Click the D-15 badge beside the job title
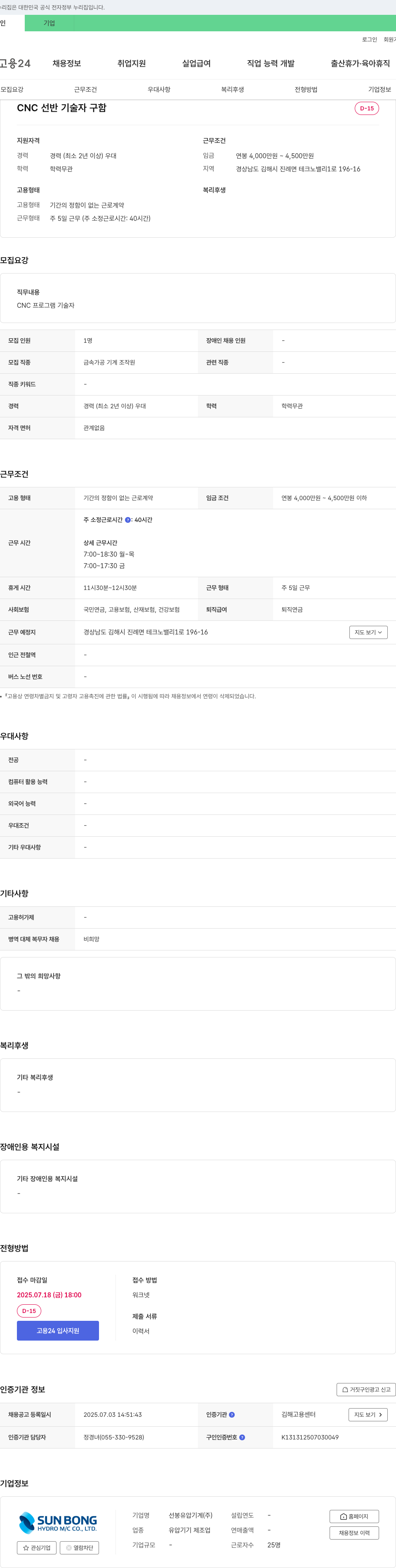Image resolution: width=396 pixels, height=1568 pixels. pyautogui.click(x=367, y=108)
